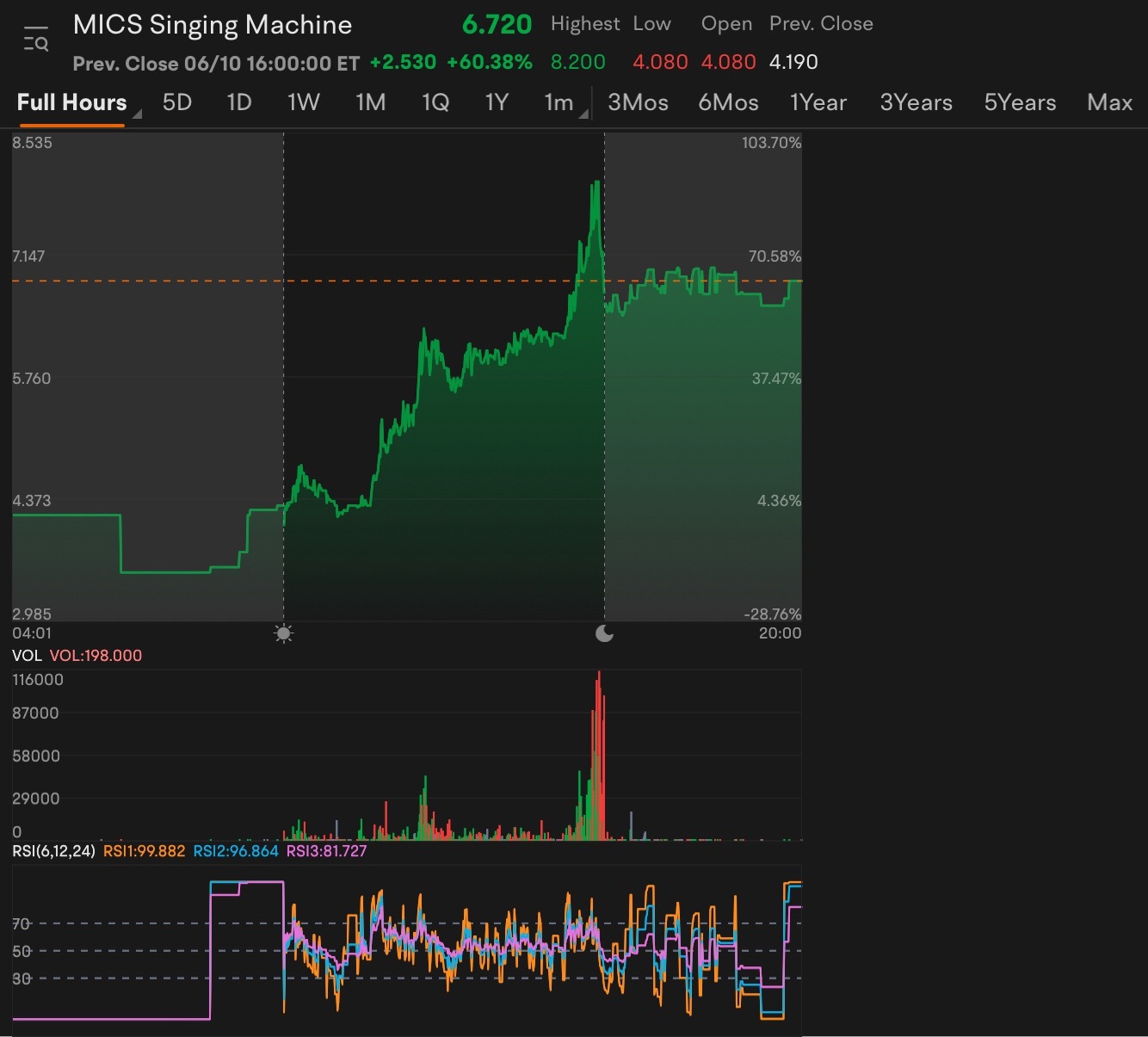This screenshot has width=1148, height=1037.
Task: Switch to the 1D chart tab
Action: point(238,102)
